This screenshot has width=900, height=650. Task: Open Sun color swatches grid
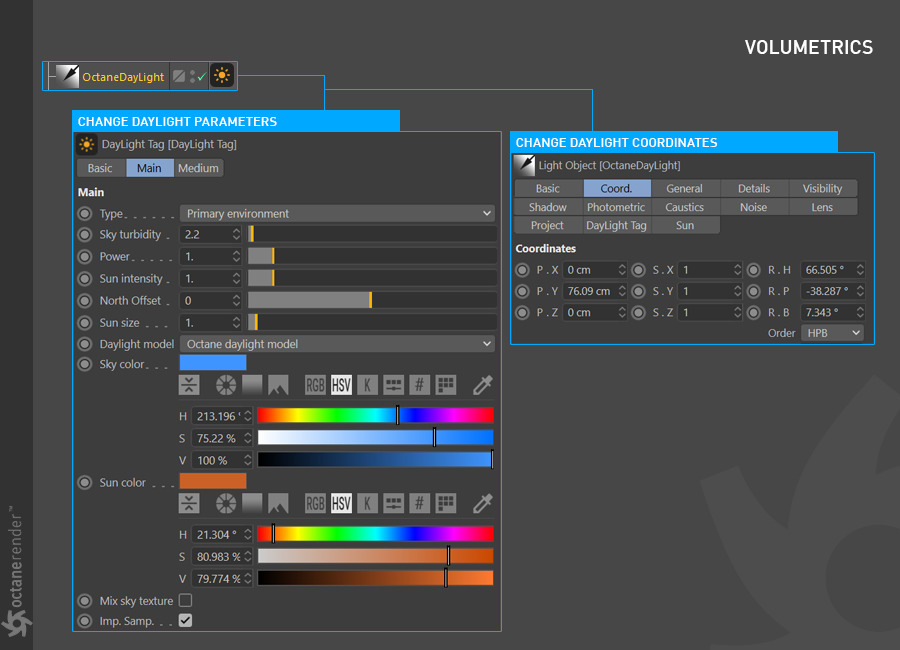(446, 503)
